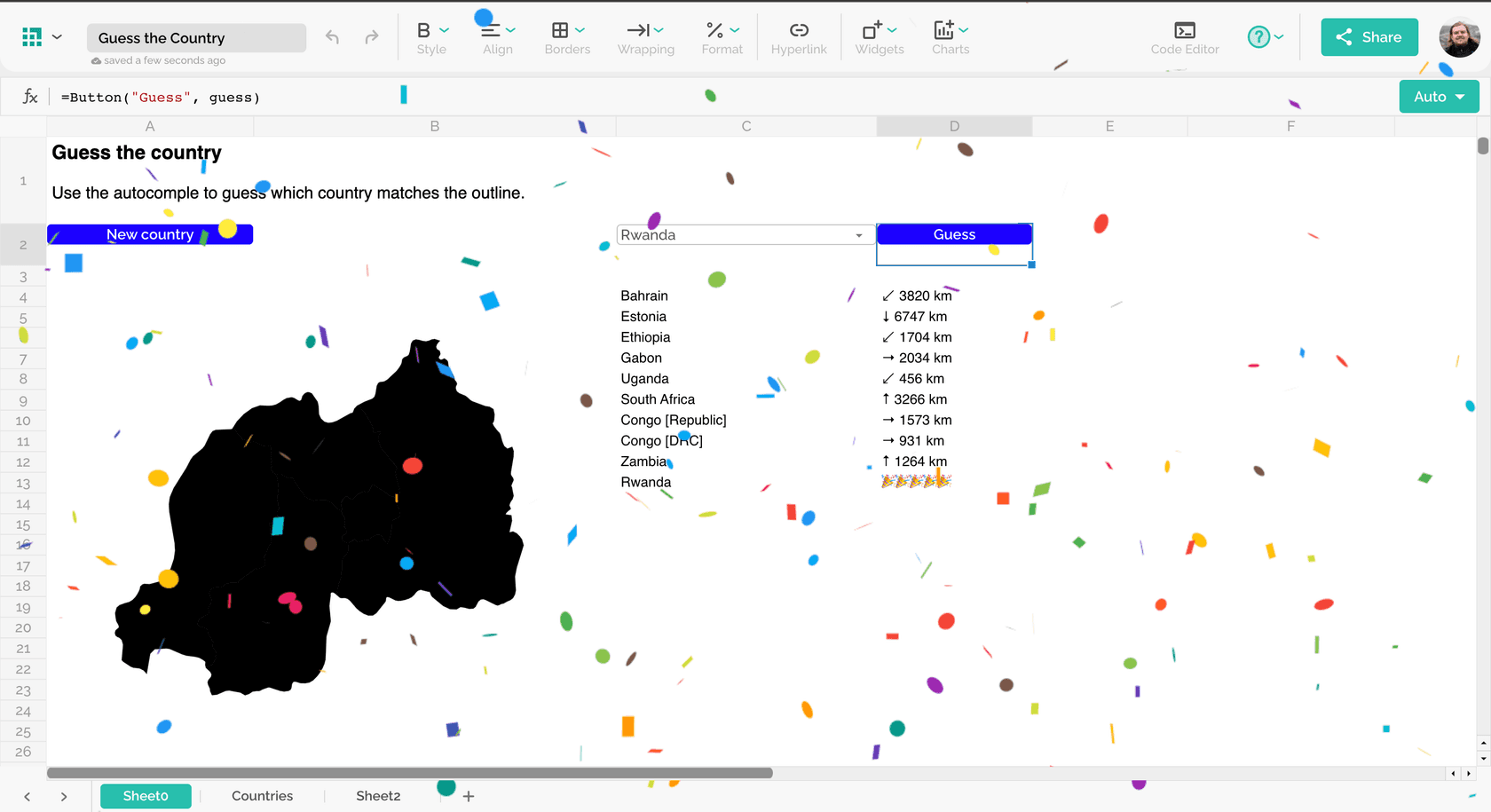Click the fx formula icon
Image resolution: width=1491 pixels, height=812 pixels.
click(30, 97)
